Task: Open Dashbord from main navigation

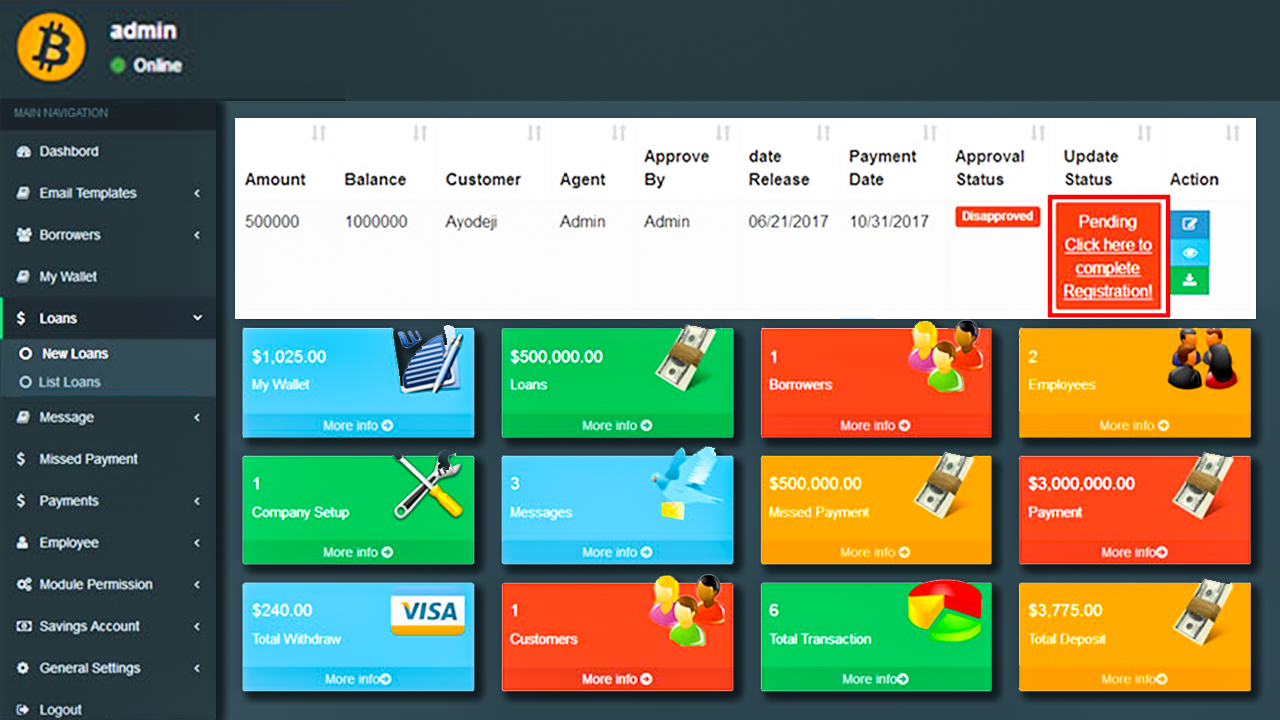Action: click(68, 152)
